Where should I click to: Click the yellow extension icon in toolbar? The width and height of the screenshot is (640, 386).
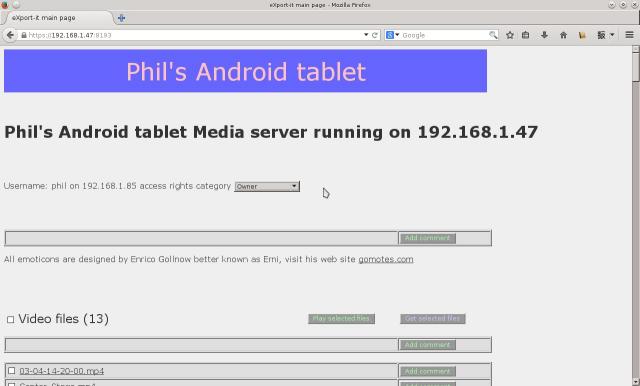click(x=582, y=35)
